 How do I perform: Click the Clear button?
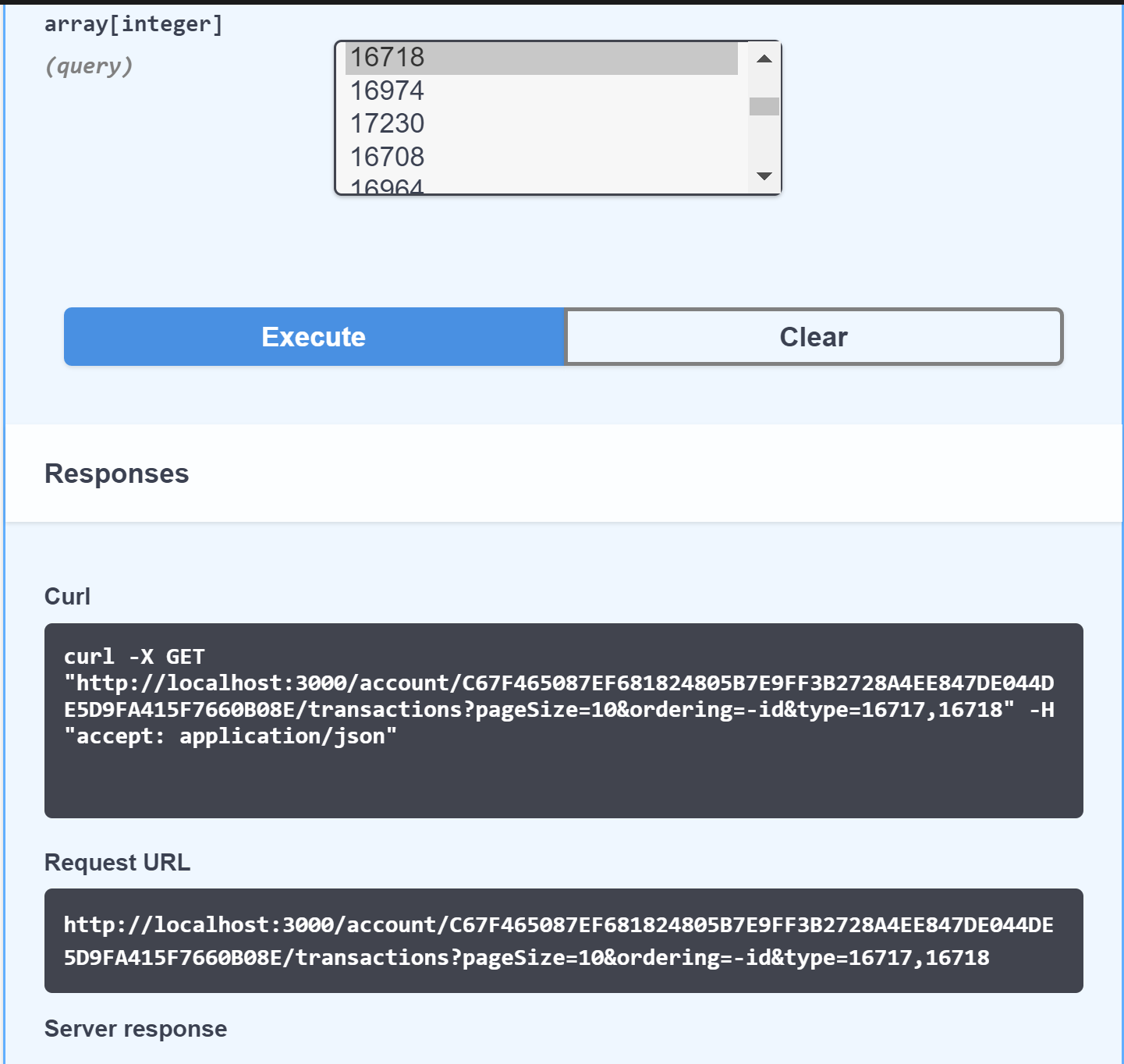tap(812, 336)
